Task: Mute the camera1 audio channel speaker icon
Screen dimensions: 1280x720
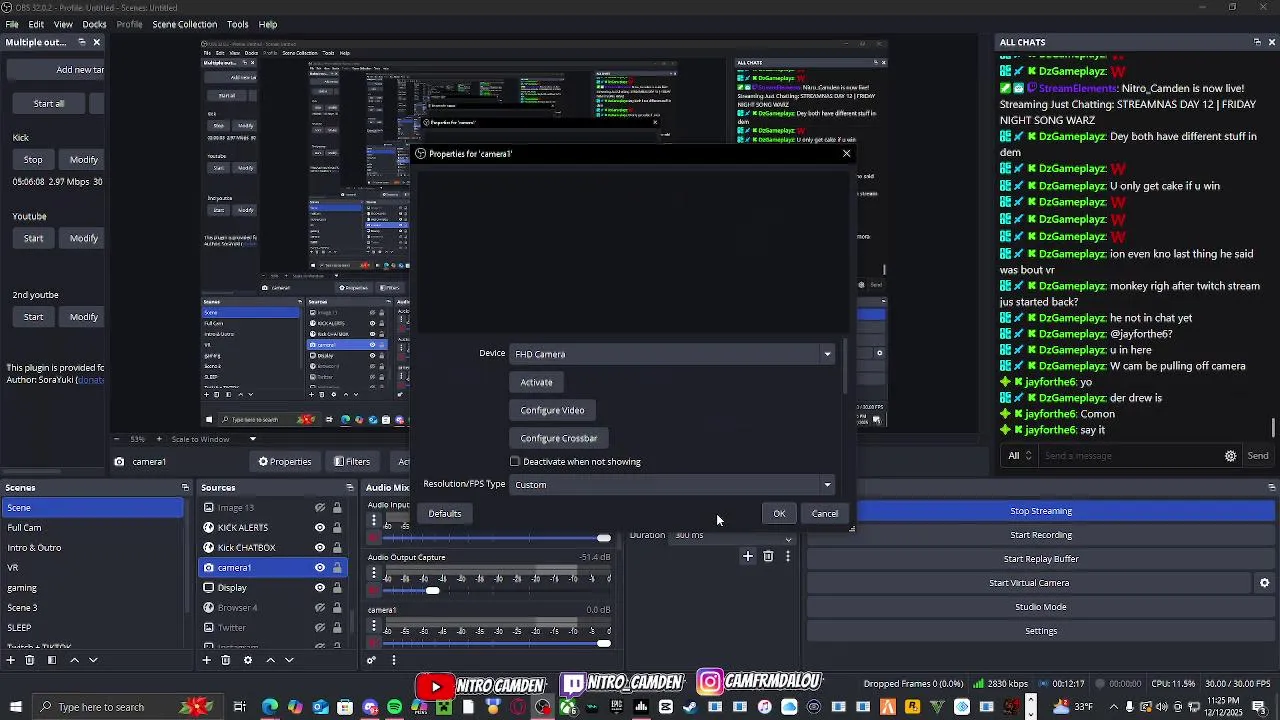Action: point(374,642)
